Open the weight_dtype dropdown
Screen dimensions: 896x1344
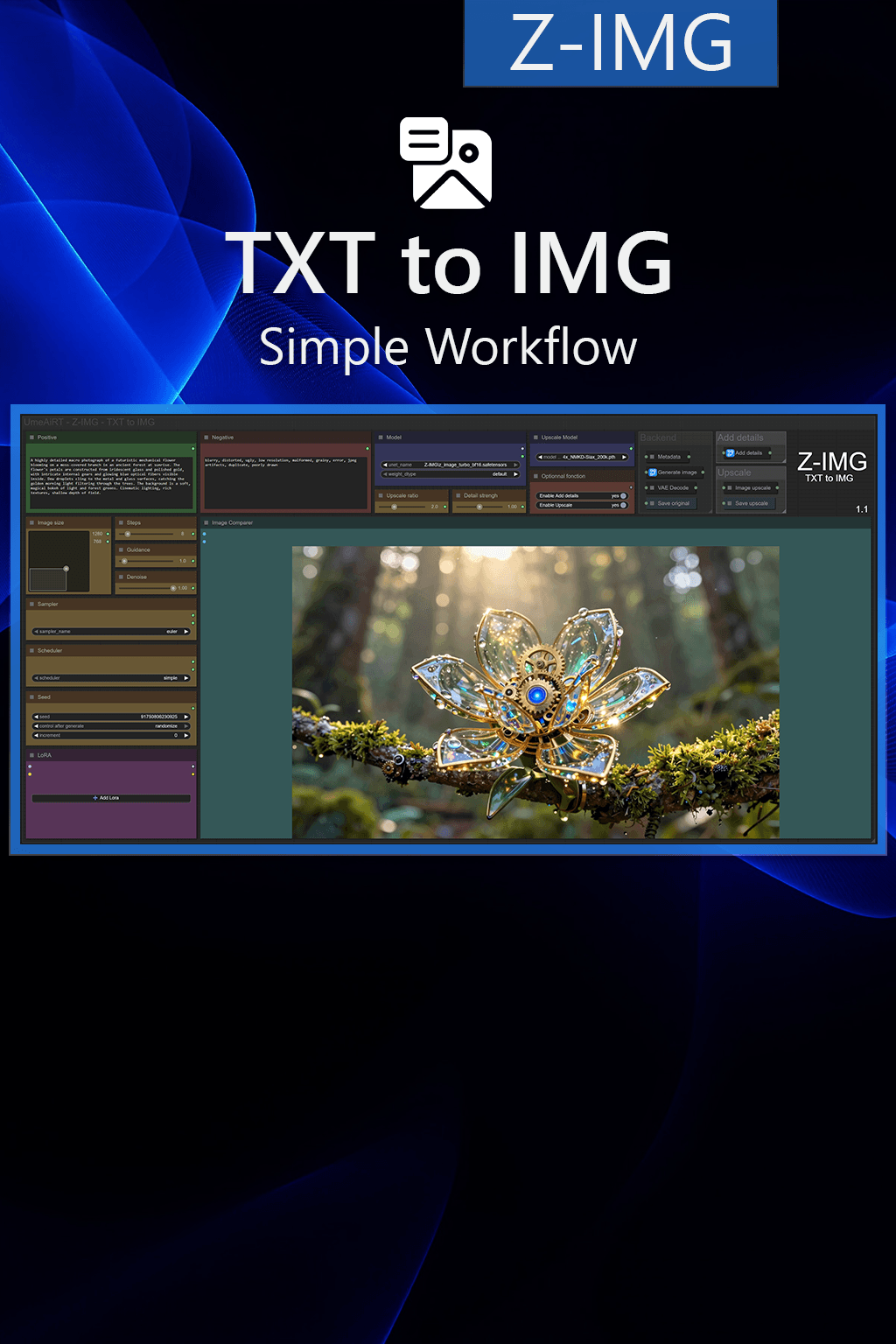coord(451,474)
